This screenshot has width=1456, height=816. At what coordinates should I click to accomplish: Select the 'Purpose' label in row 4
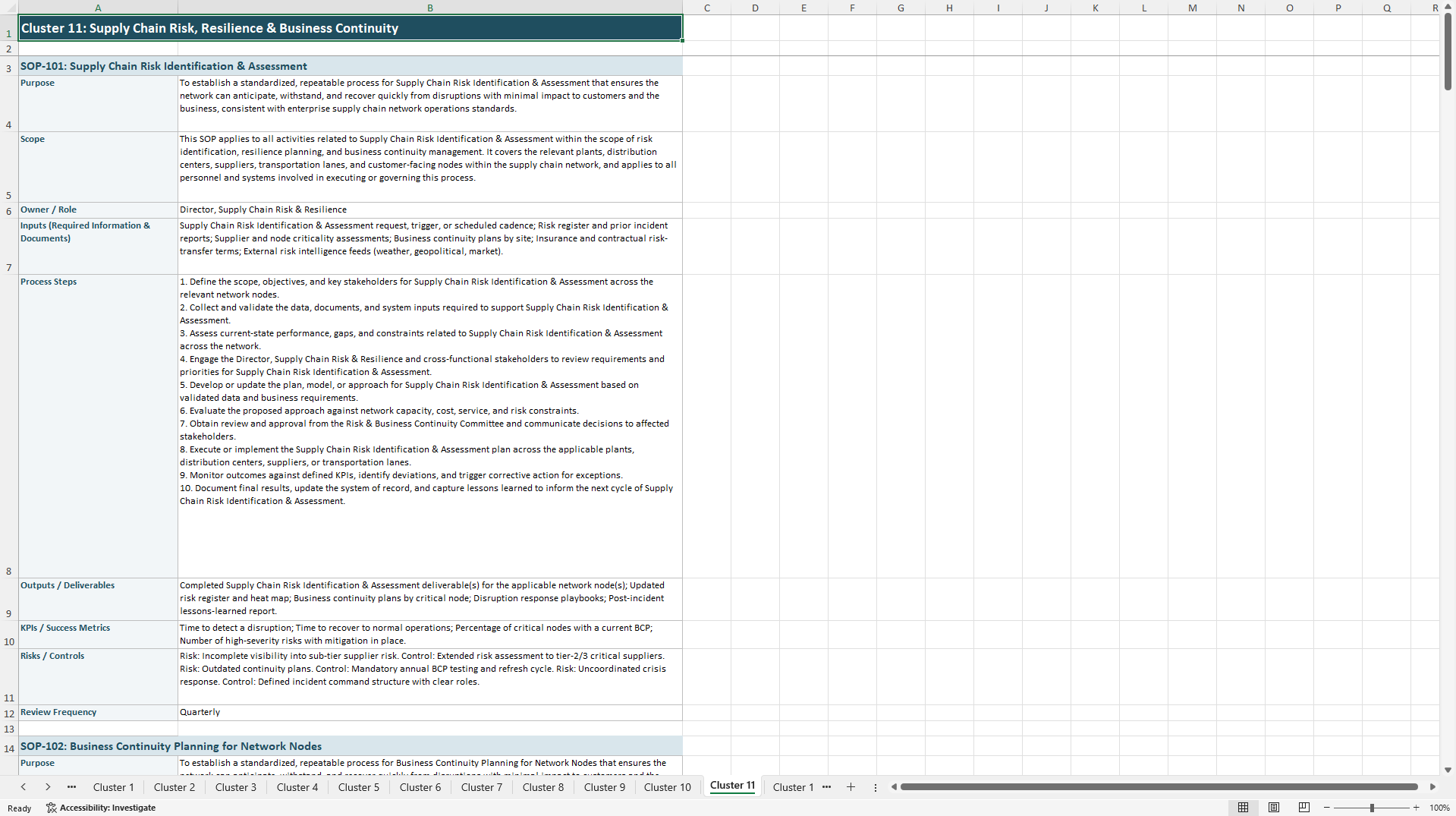pyautogui.click(x=98, y=104)
